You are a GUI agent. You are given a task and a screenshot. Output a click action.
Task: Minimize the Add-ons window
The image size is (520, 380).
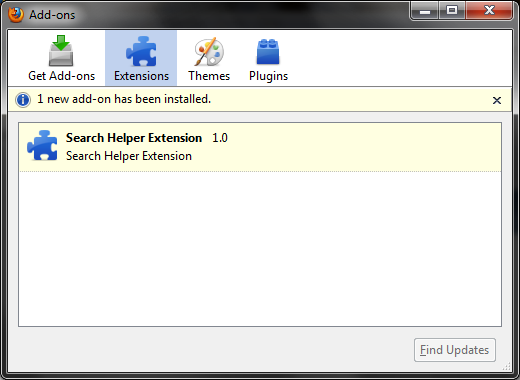point(425,11)
